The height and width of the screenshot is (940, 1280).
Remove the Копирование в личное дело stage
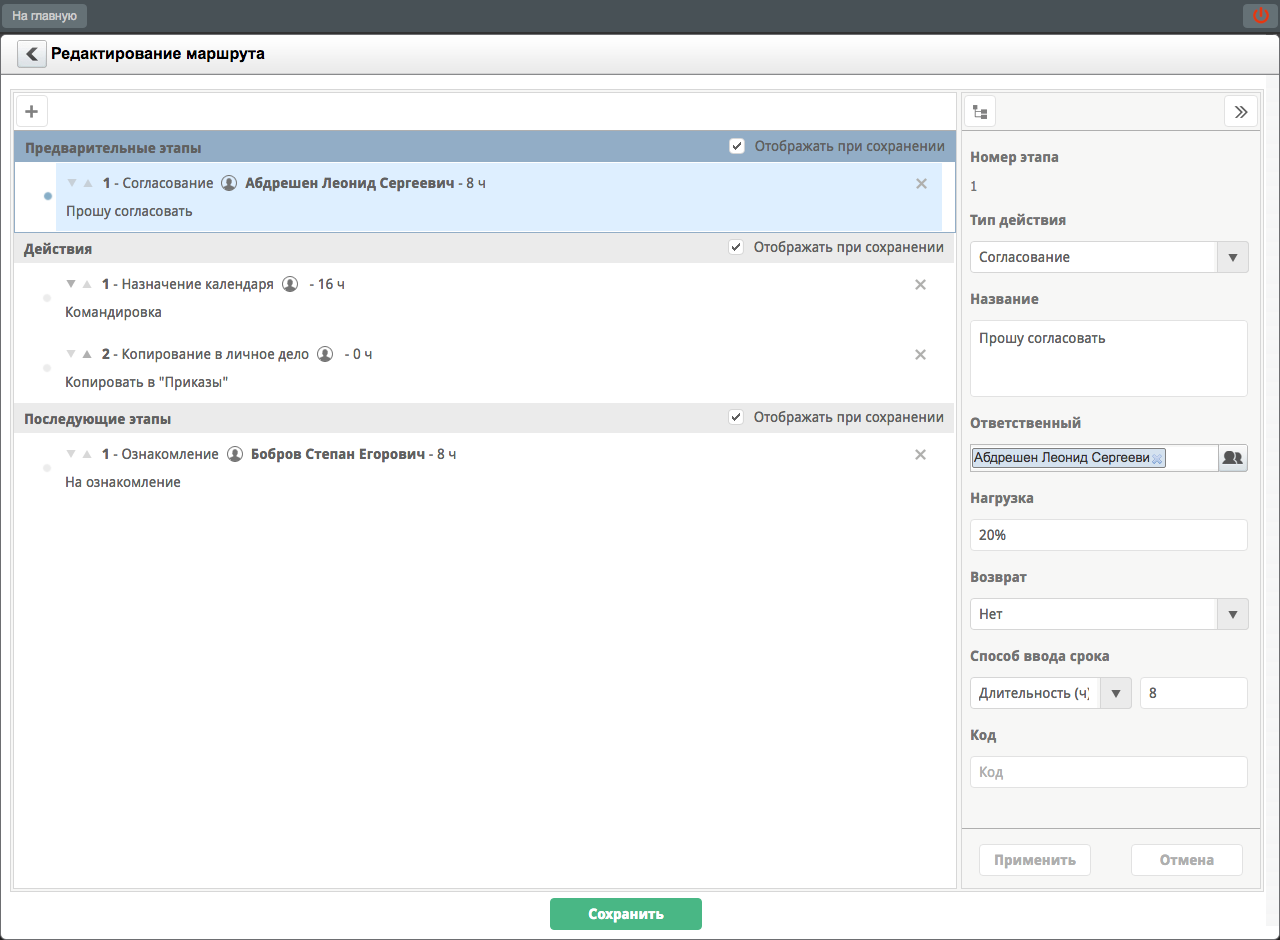tap(921, 354)
